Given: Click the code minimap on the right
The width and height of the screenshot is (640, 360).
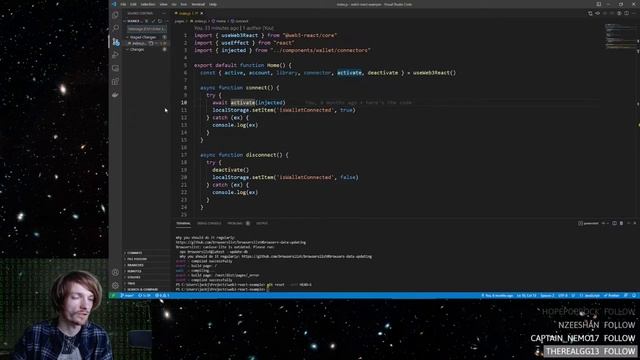Looking at the screenshot, I should [x=621, y=36].
